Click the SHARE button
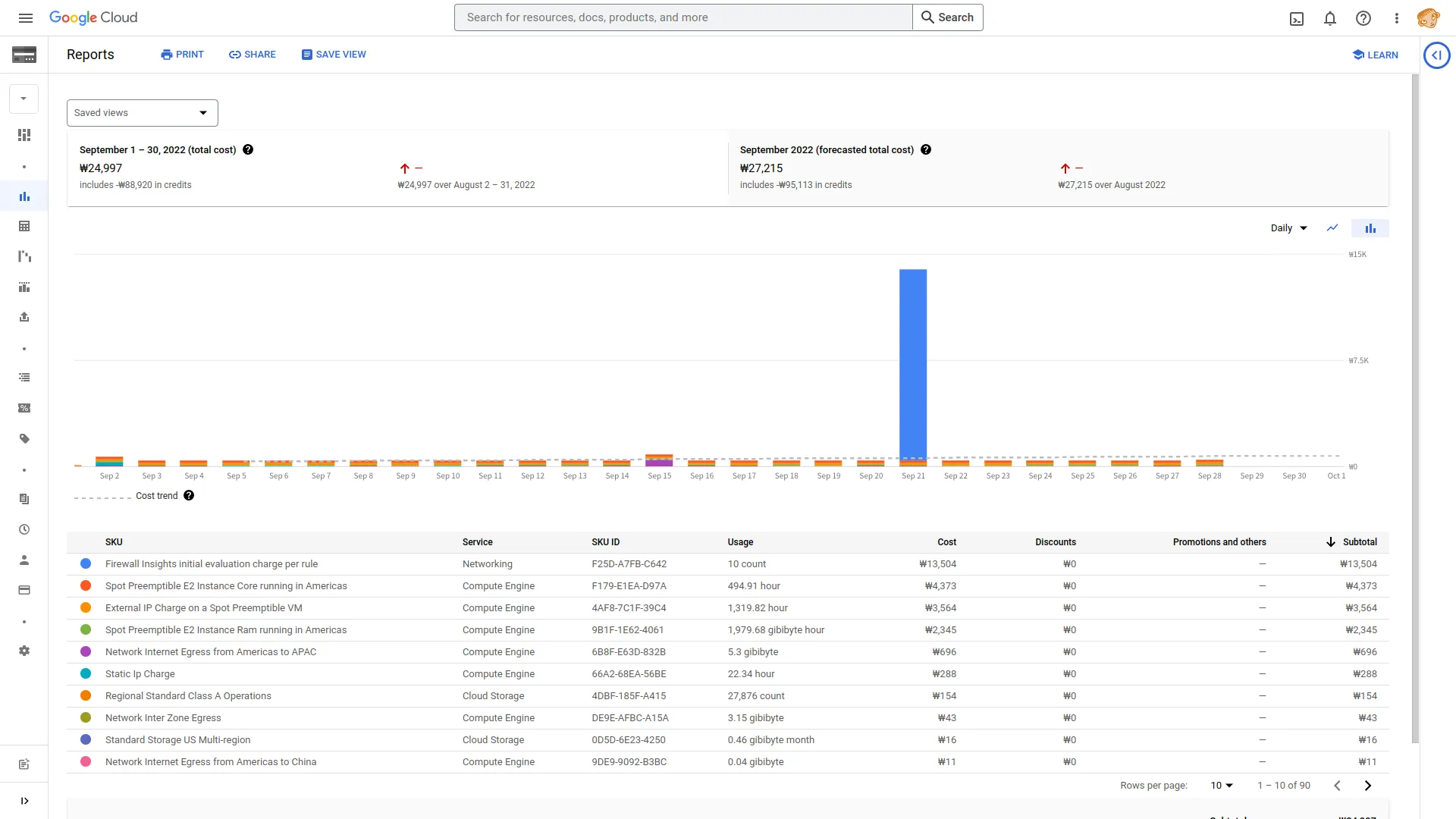 click(253, 55)
